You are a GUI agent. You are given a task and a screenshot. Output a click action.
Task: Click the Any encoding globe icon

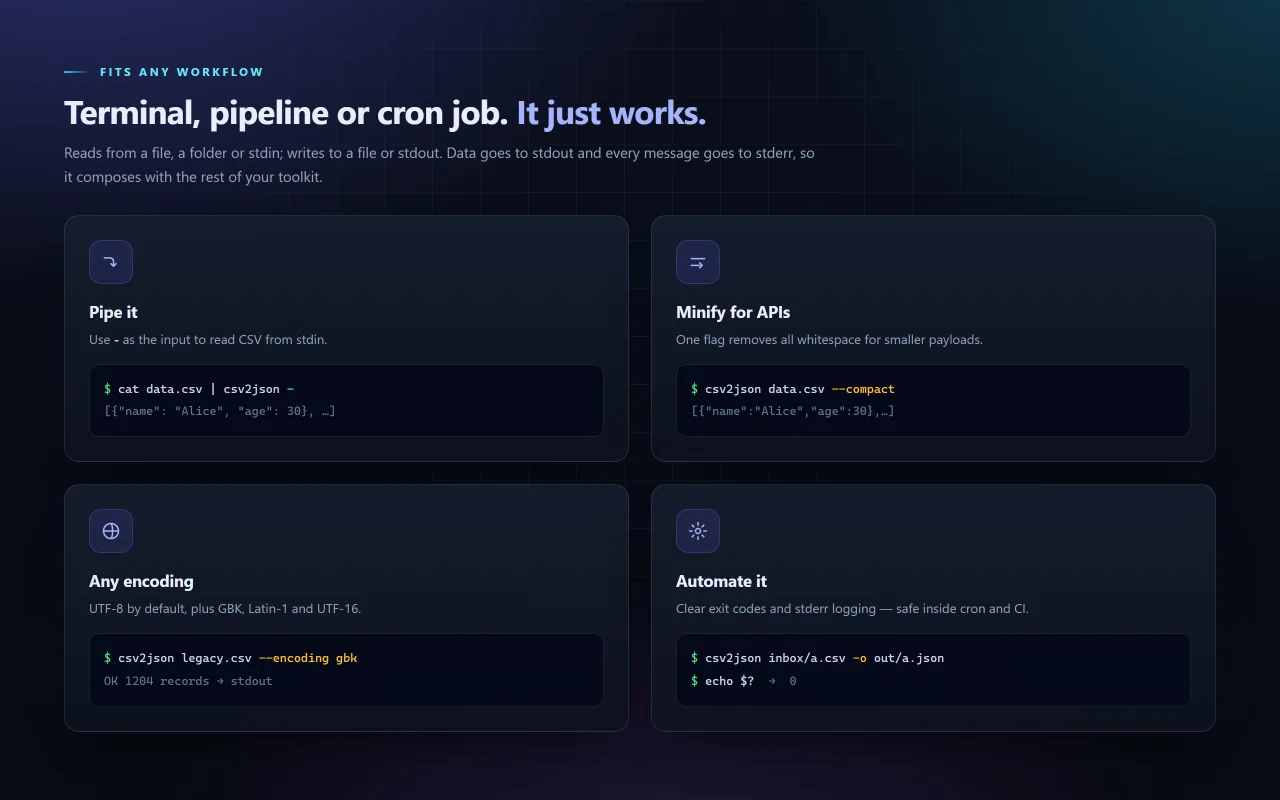coord(111,531)
